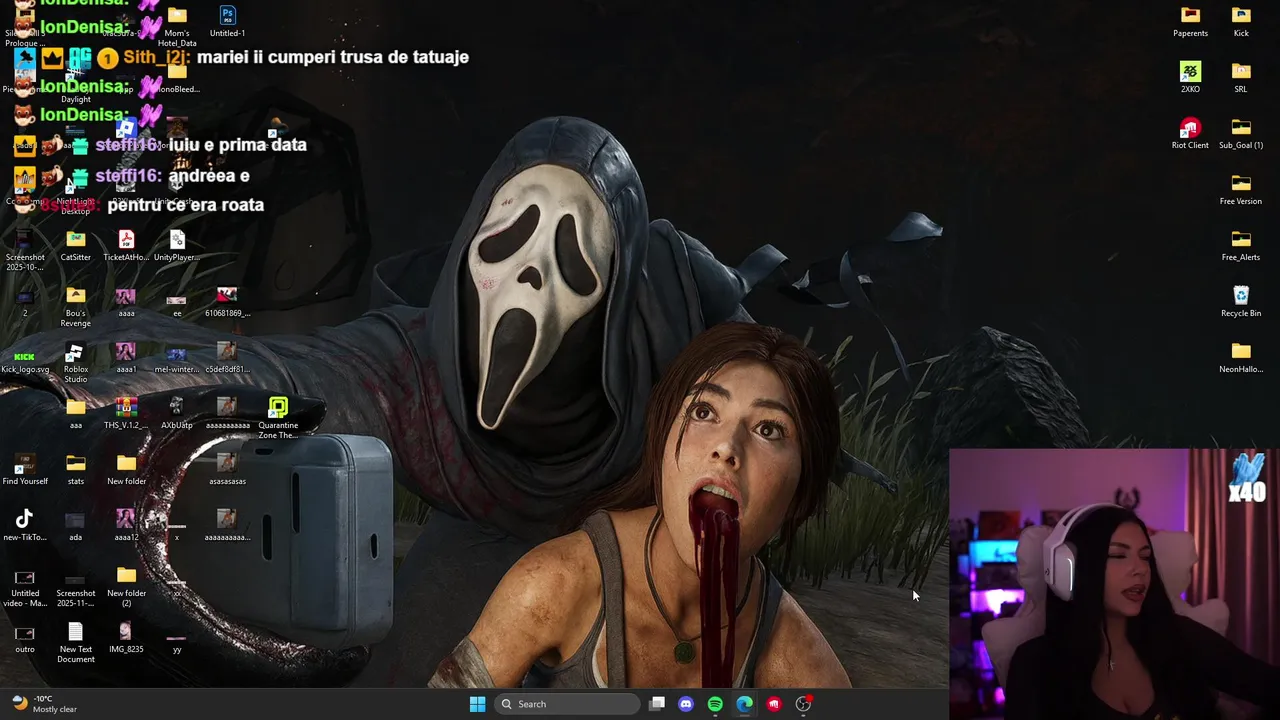Select the UnityPlayer... file icon
1280x720 pixels.
[x=177, y=239]
